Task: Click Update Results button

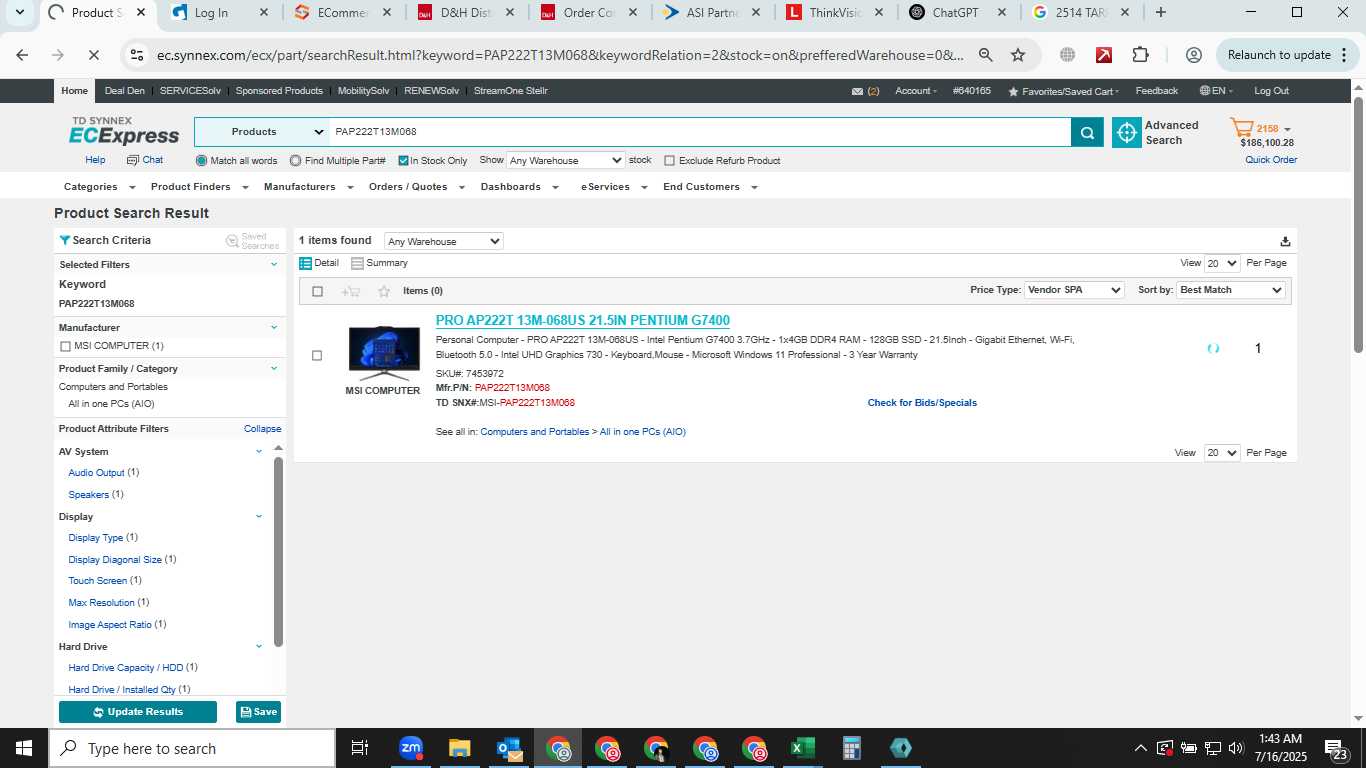Action: click(138, 712)
